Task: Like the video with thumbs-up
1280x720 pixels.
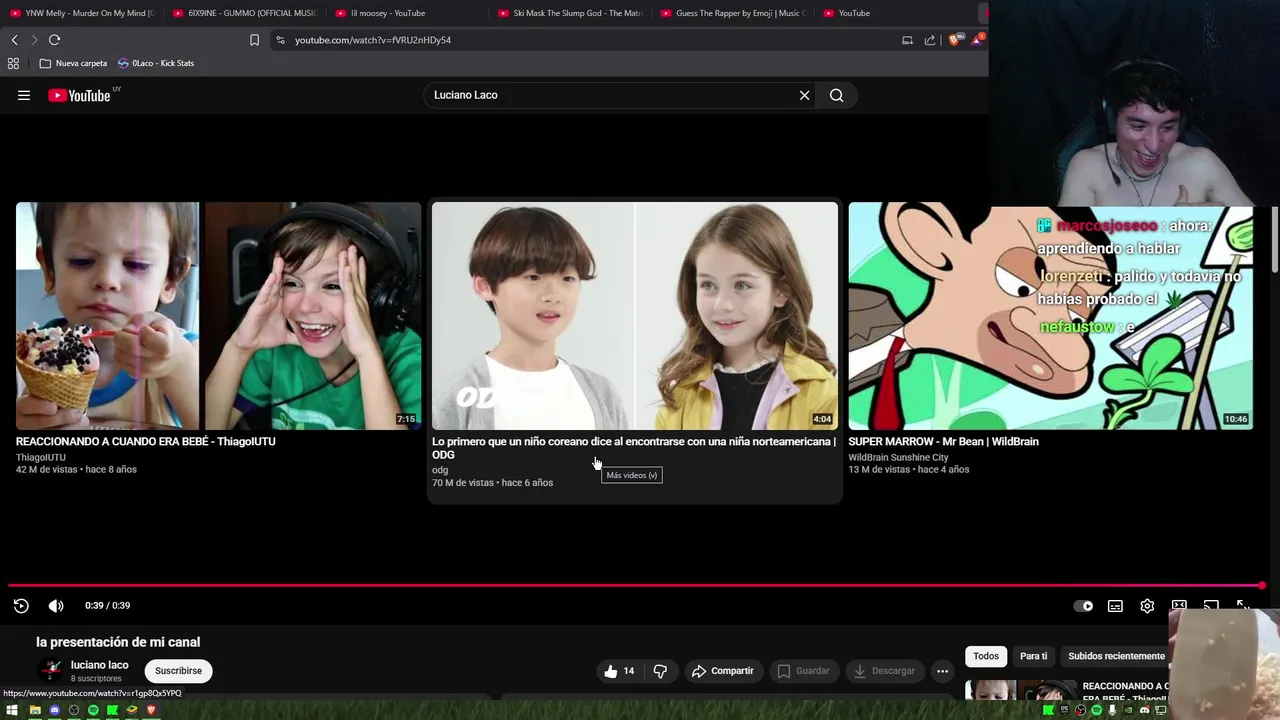Action: (x=619, y=671)
